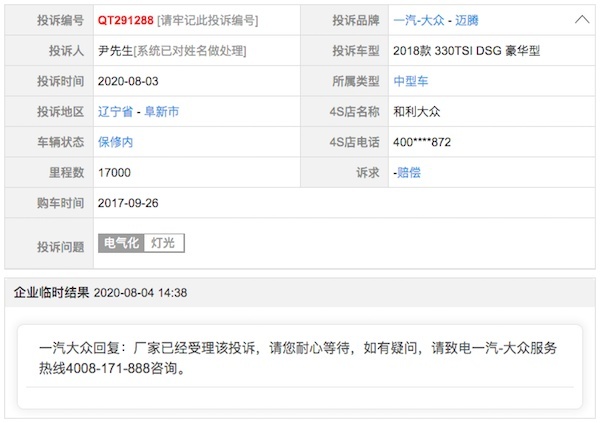
Task: Select the 4S phone number 400****872
Action: point(422,142)
